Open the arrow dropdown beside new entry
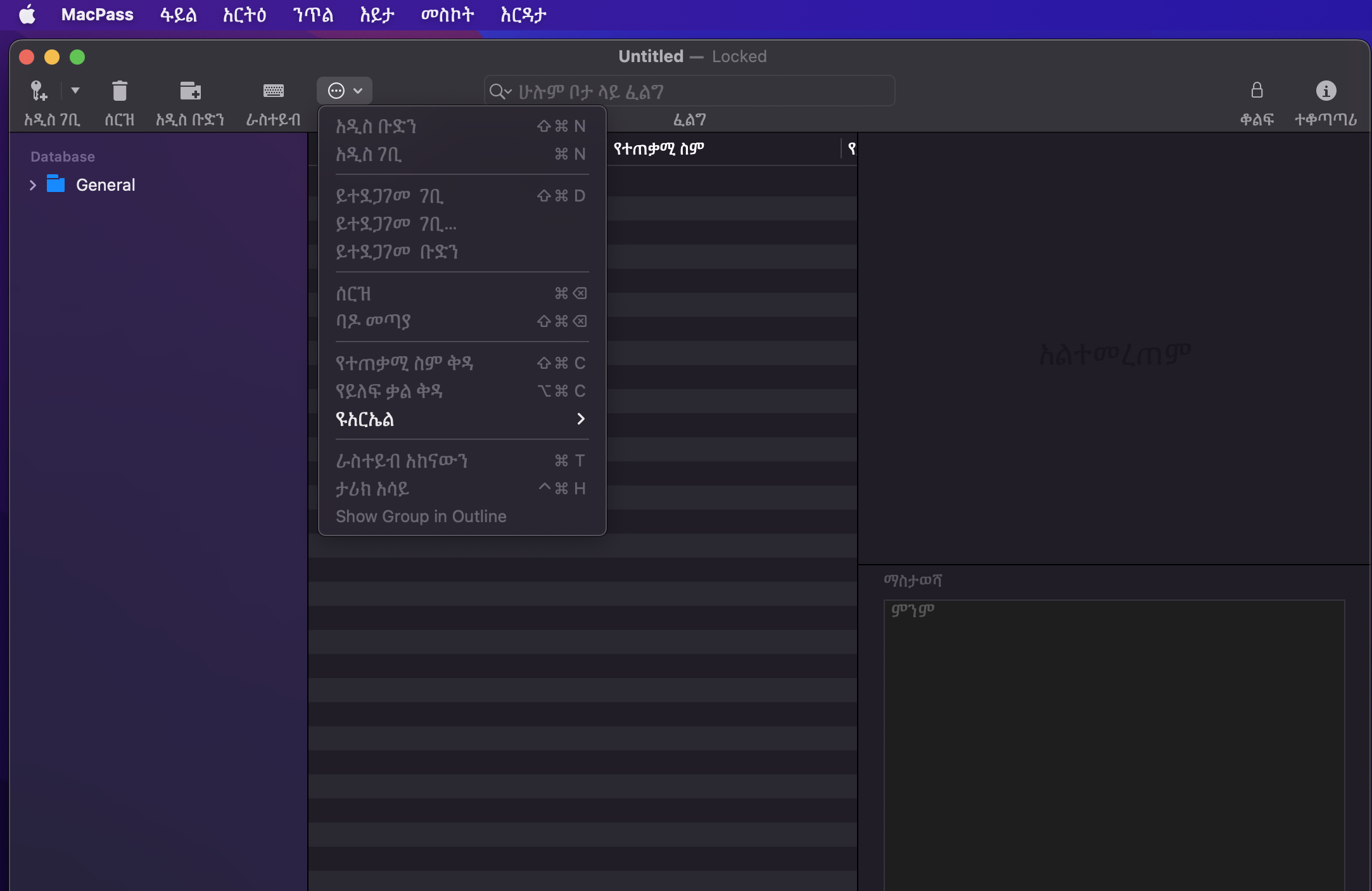The image size is (1372, 891). click(x=75, y=91)
